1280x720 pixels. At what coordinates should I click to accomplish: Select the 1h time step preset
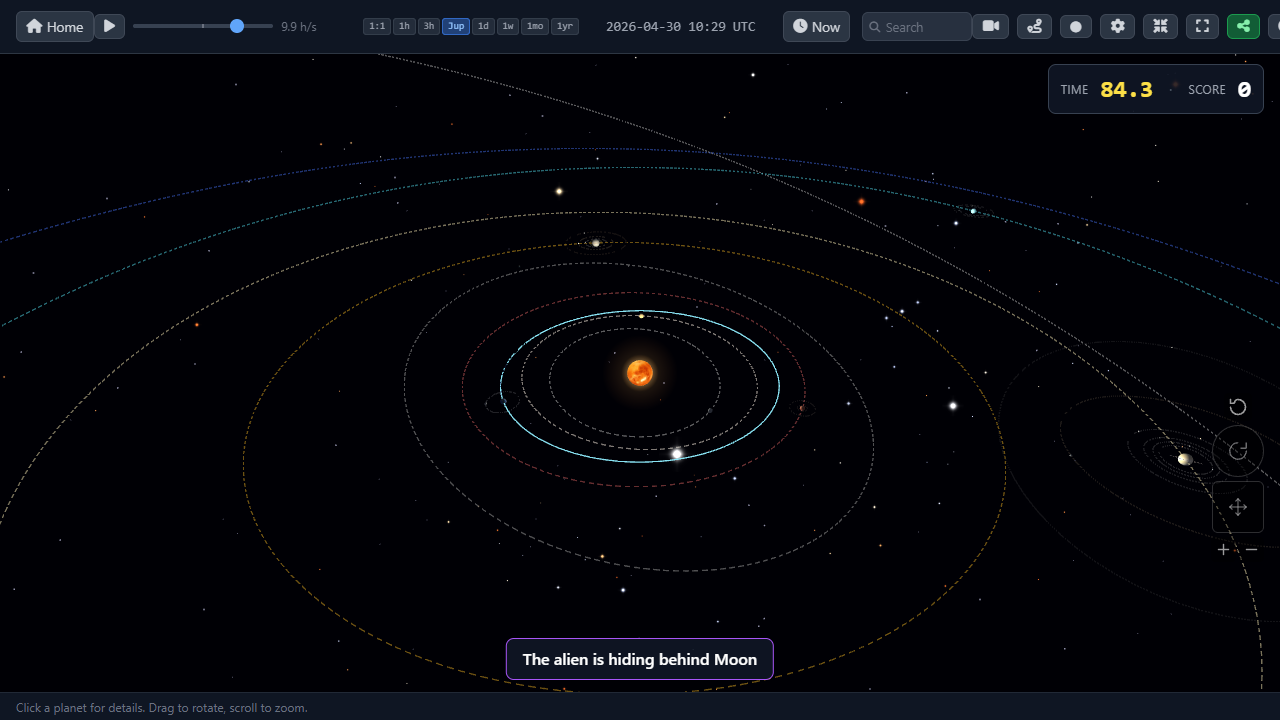(404, 26)
